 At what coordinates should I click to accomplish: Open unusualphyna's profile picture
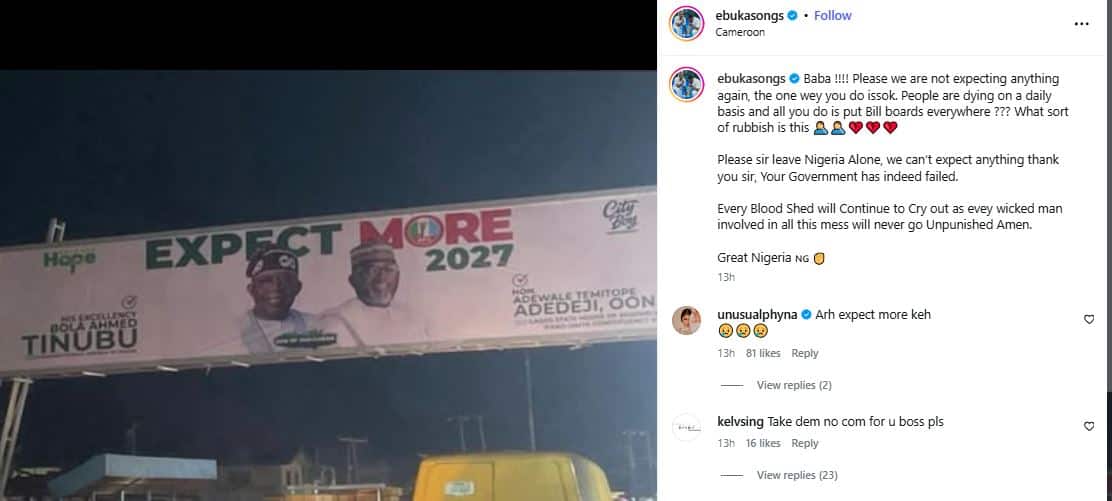[x=686, y=320]
